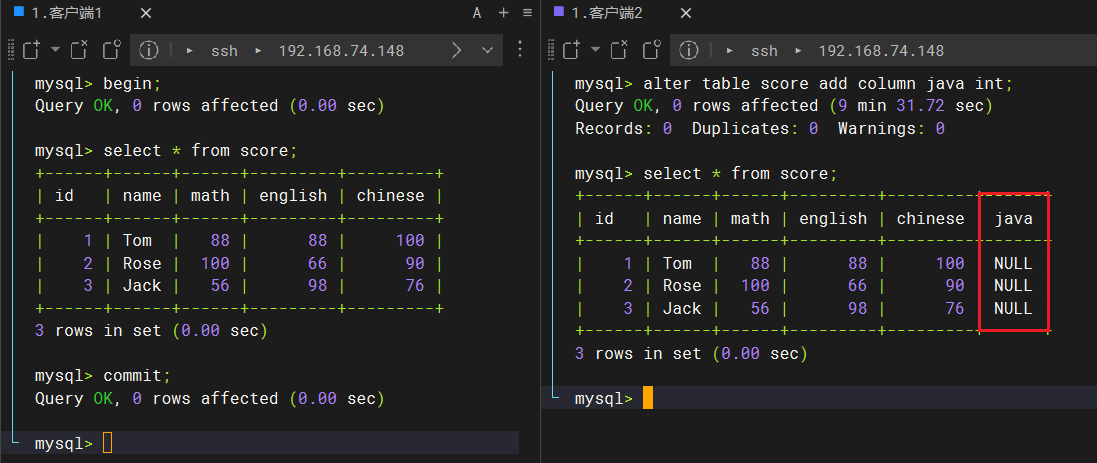Click duplicate-session icon in 客户端2 pane toolbar

click(652, 50)
